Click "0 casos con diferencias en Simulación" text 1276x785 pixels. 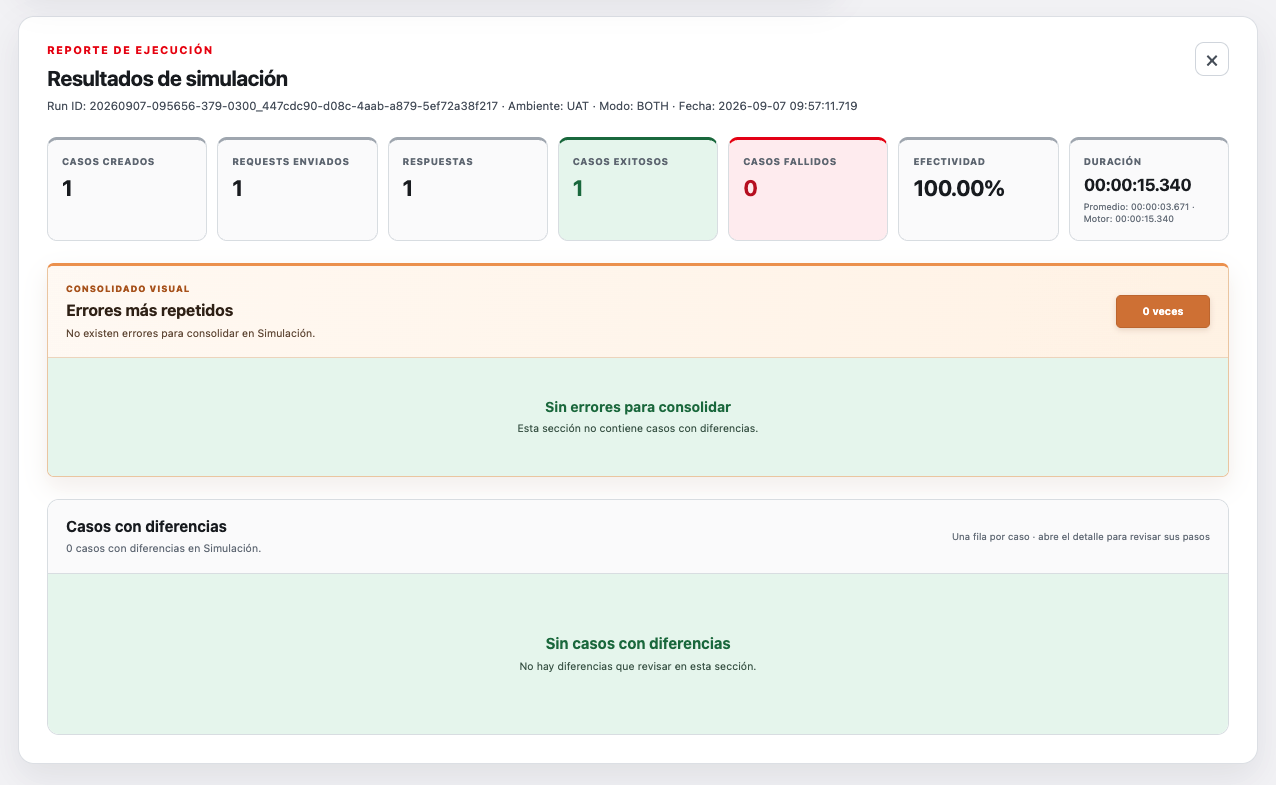(163, 548)
